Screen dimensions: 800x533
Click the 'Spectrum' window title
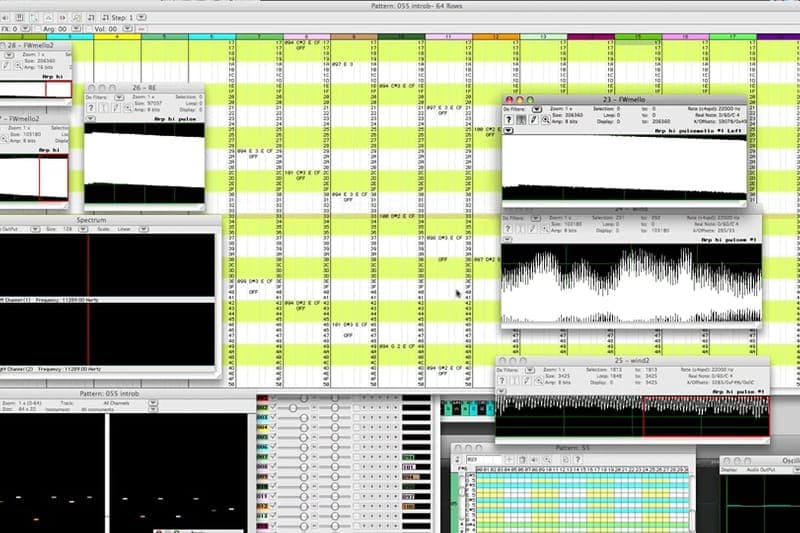click(91, 220)
